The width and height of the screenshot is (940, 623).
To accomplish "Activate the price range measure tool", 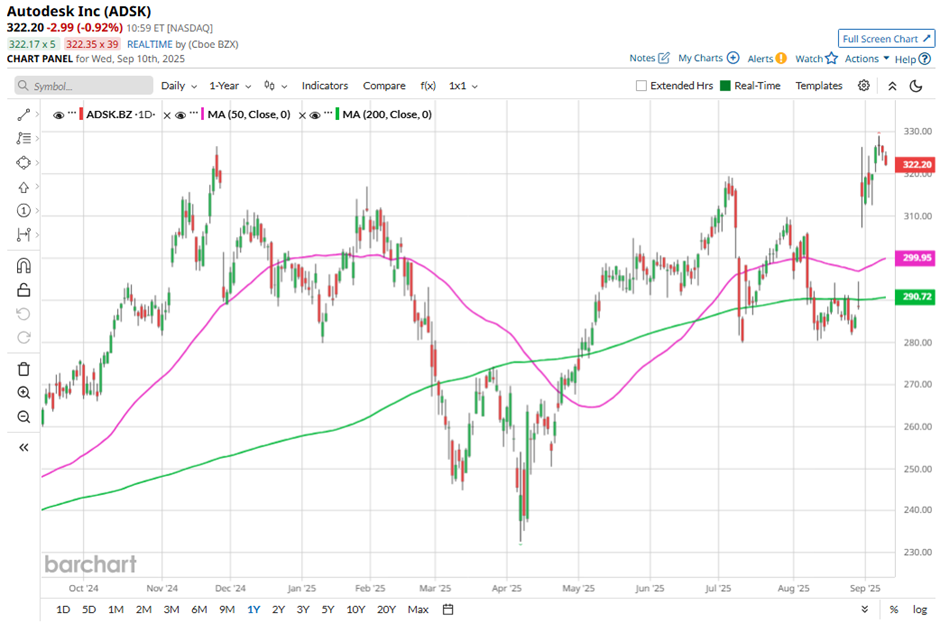I will tap(23, 234).
